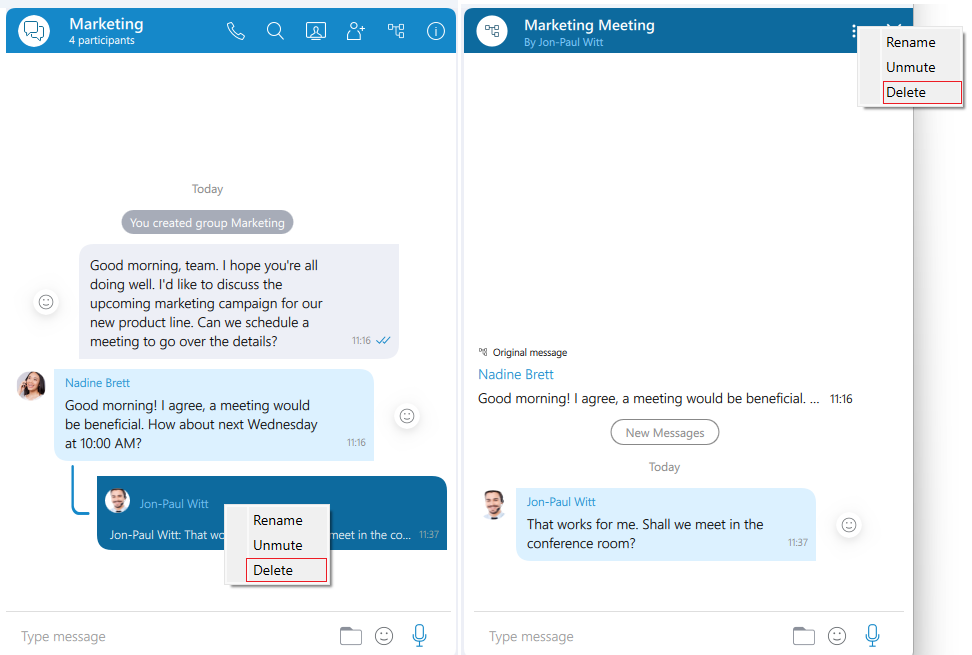Click the By Jon-Paul Witt subtitle
Image resolution: width=972 pixels, height=655 pixels.
pyautogui.click(x=563, y=42)
